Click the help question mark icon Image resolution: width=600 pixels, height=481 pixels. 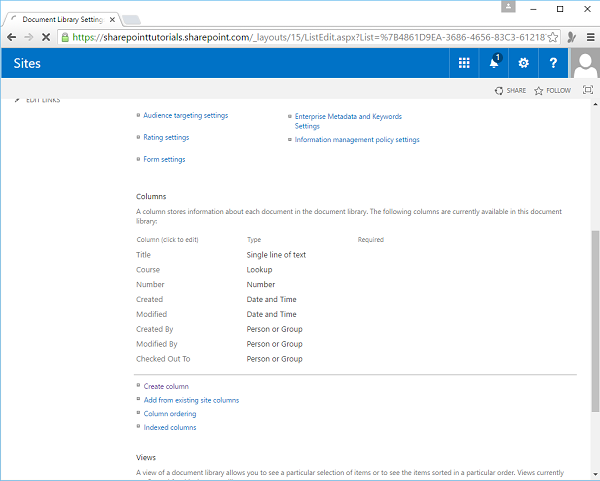click(x=553, y=63)
